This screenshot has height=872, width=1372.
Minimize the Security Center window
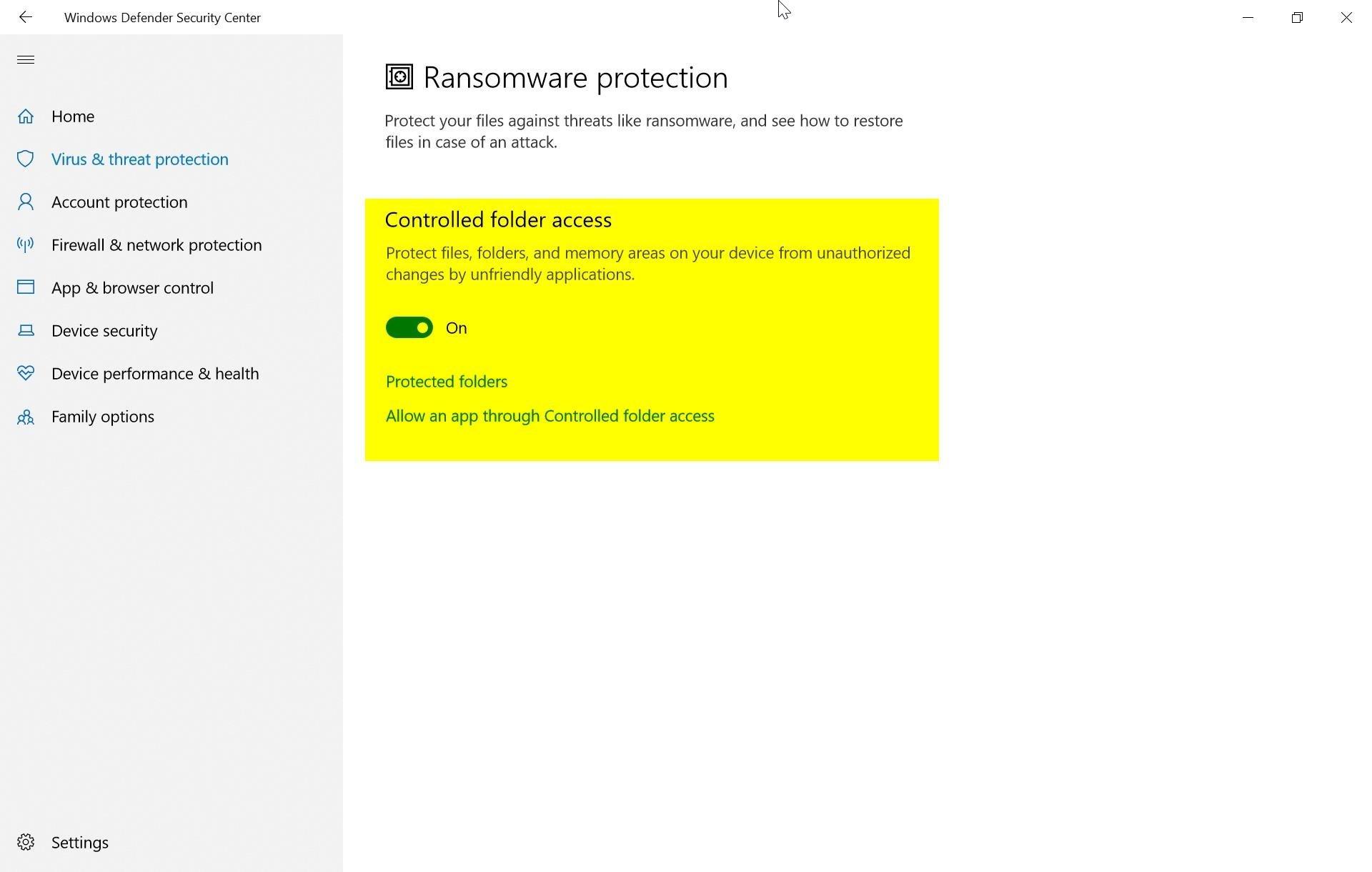point(1248,17)
